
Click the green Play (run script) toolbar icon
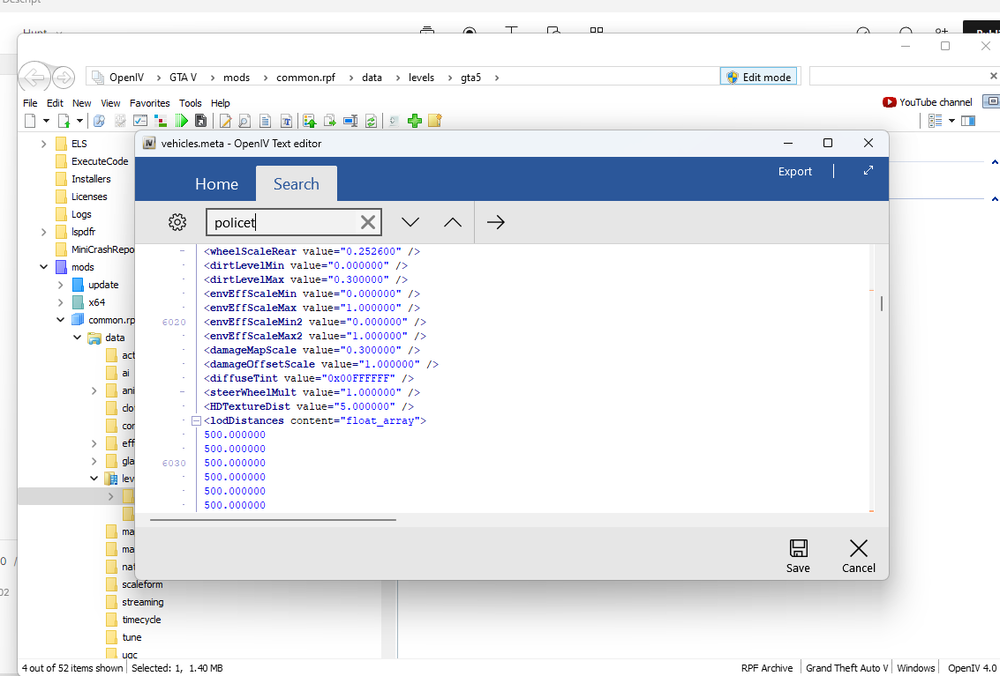tap(182, 120)
